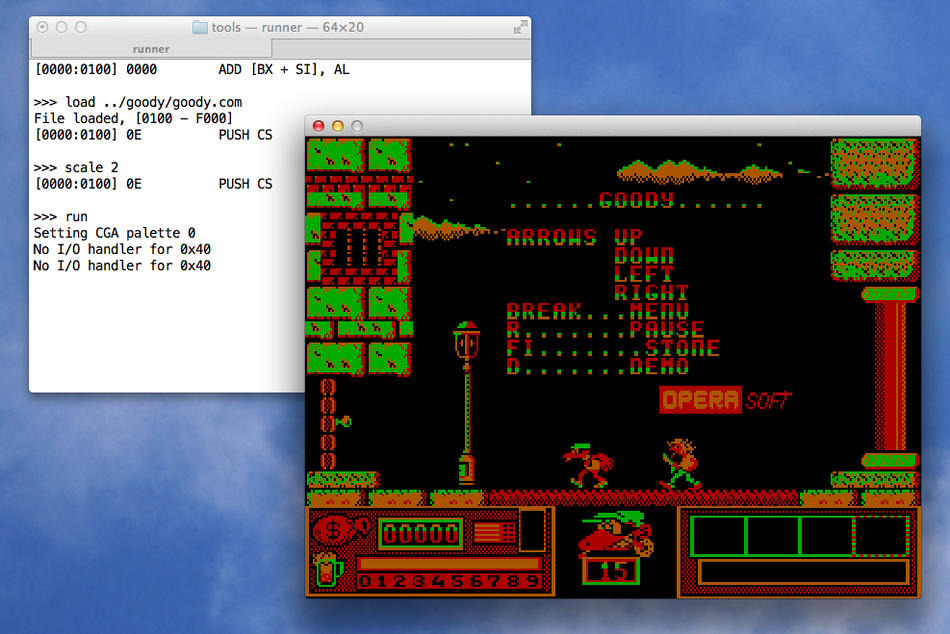Image resolution: width=950 pixels, height=634 pixels.
Task: Click the Goody thief character sprite
Action: (x=587, y=465)
